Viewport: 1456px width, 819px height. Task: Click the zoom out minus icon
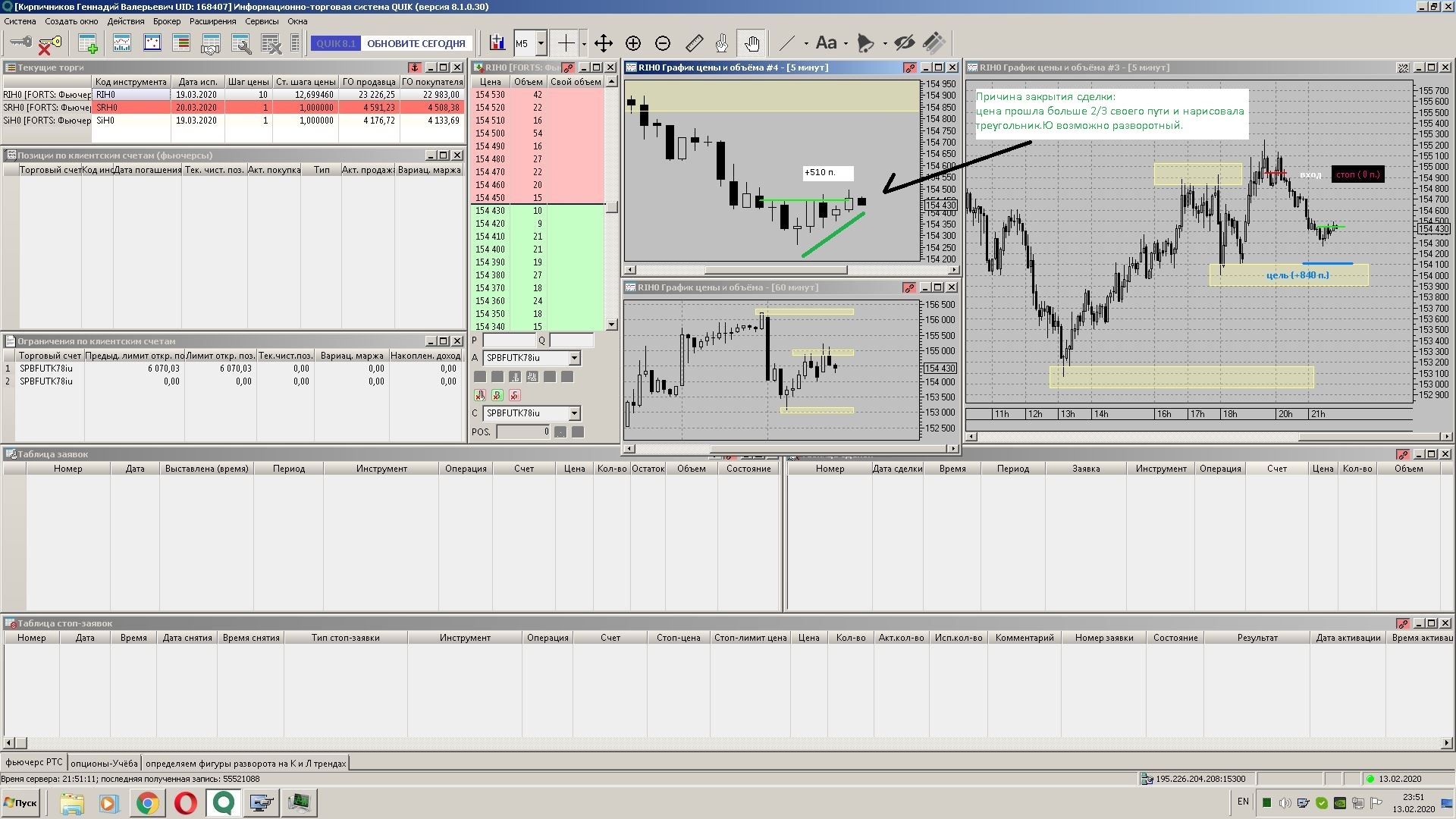coord(663,43)
